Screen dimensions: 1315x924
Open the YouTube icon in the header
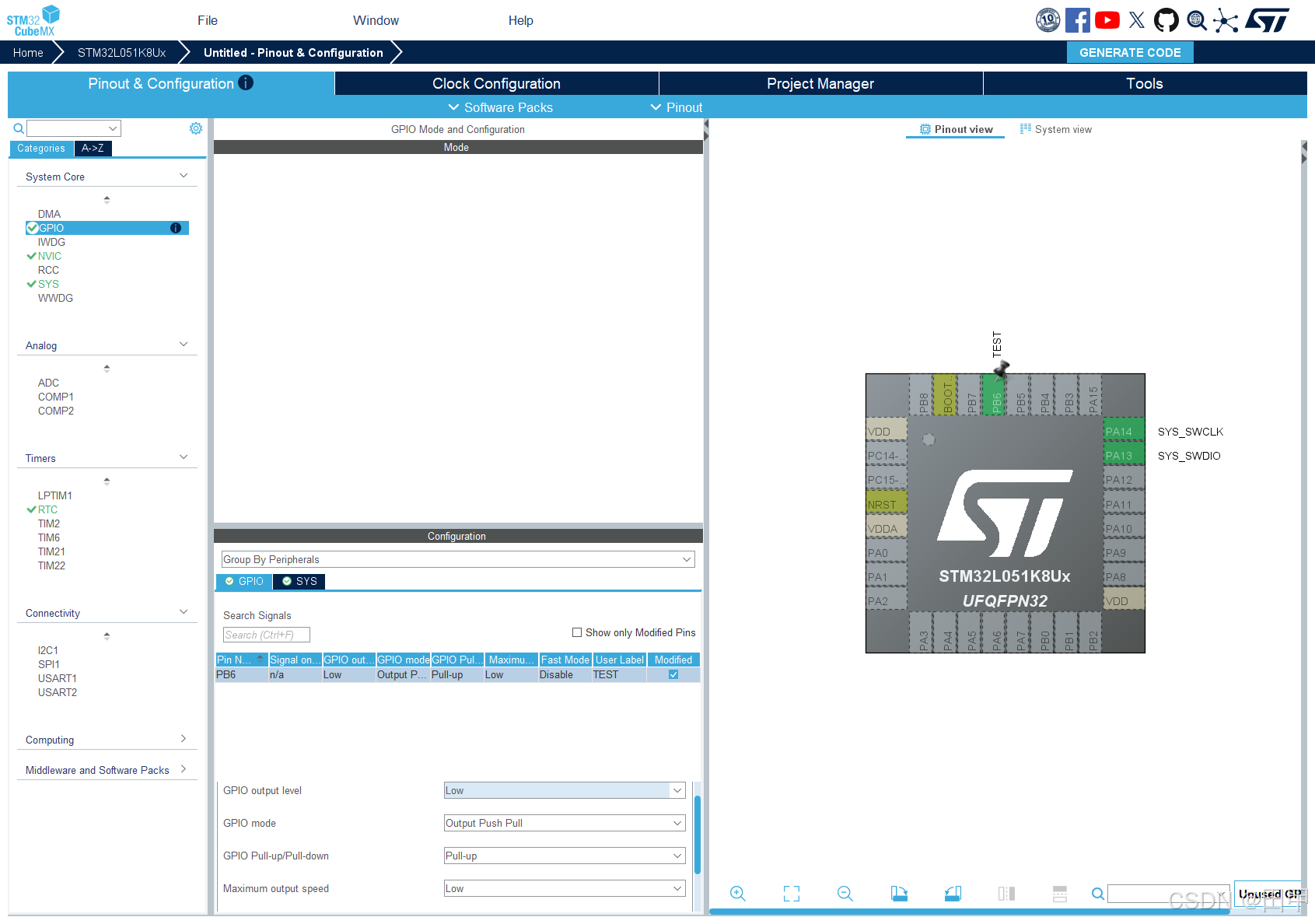(x=1107, y=20)
